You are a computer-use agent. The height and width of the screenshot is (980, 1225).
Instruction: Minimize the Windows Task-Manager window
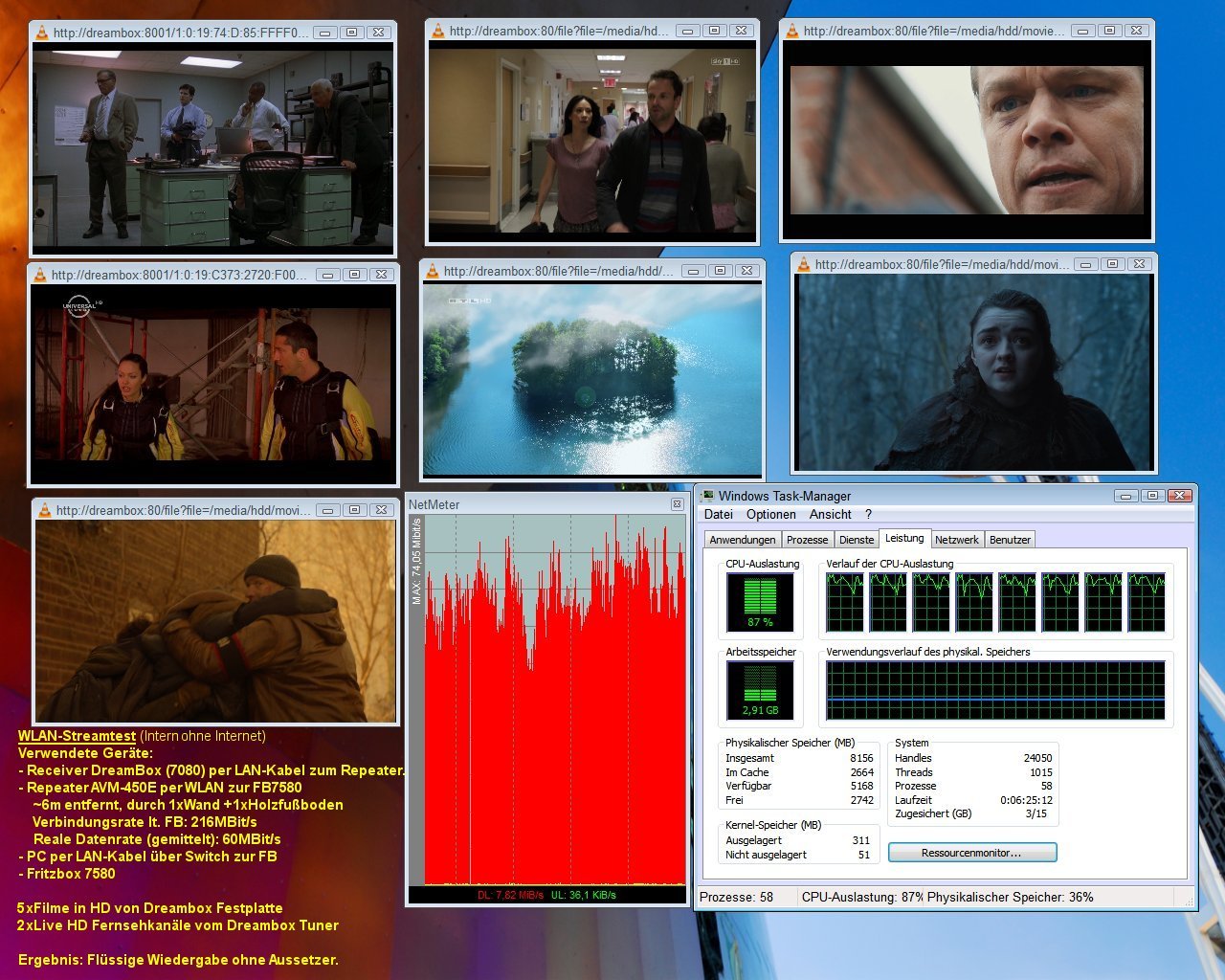tap(1126, 496)
